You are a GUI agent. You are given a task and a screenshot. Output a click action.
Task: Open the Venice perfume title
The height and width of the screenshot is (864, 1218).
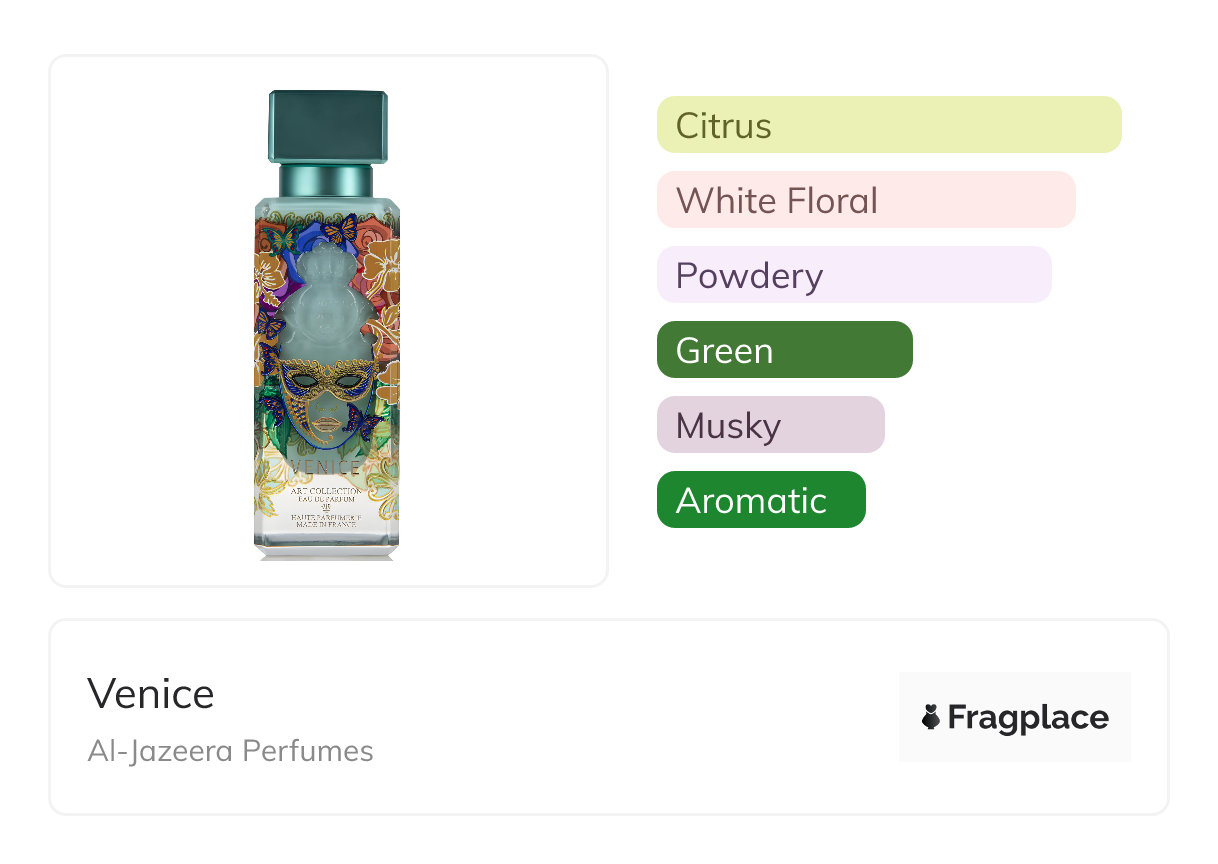[x=151, y=693]
